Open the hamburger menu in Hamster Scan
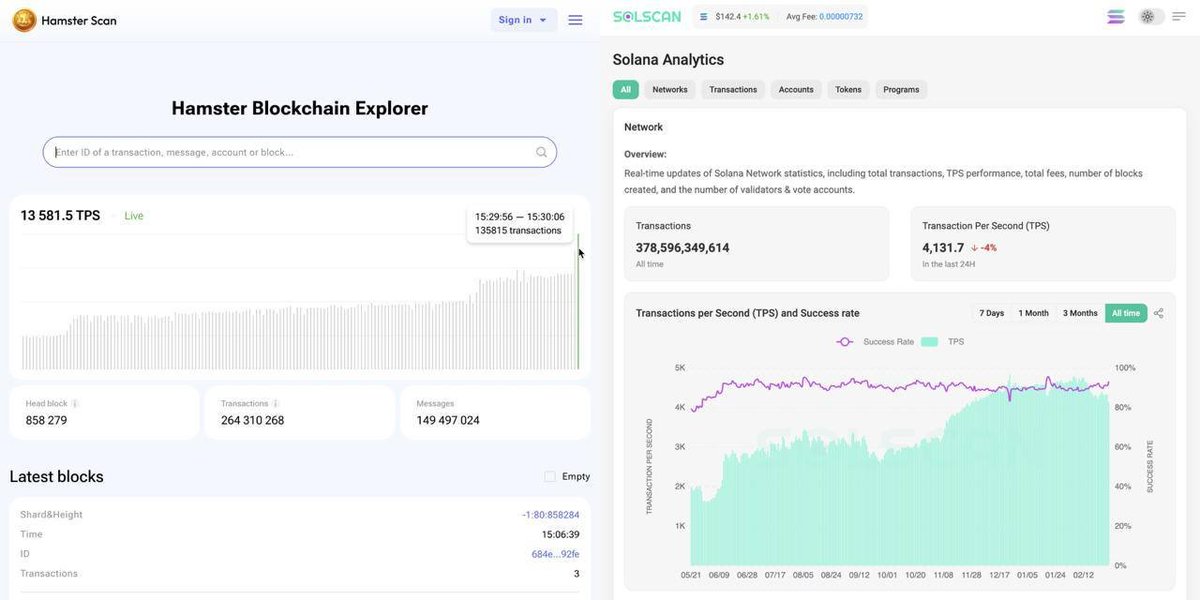 tap(575, 20)
